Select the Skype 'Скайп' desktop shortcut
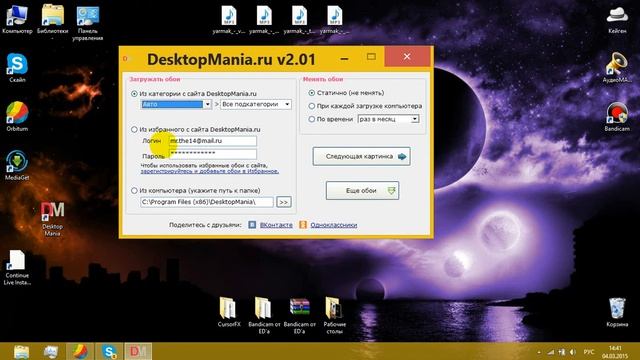This screenshot has height=360, width=640. (x=17, y=68)
